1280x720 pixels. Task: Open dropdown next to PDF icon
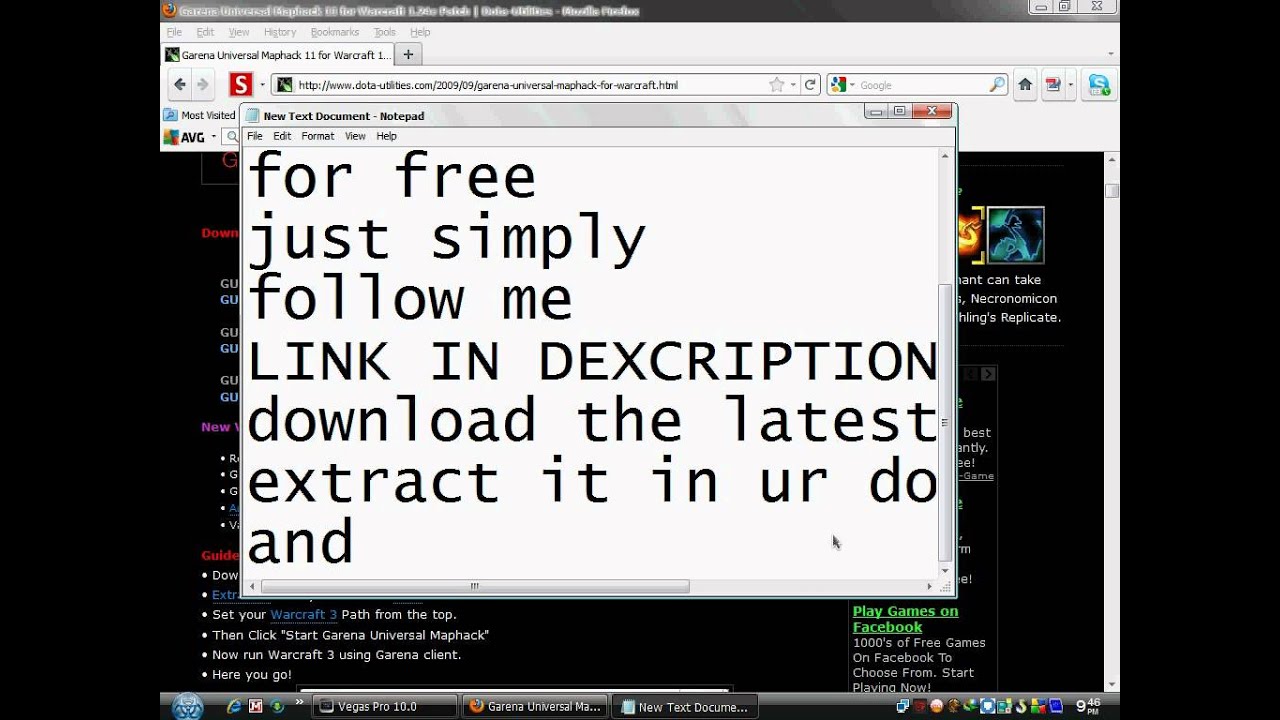pyautogui.click(x=1070, y=85)
